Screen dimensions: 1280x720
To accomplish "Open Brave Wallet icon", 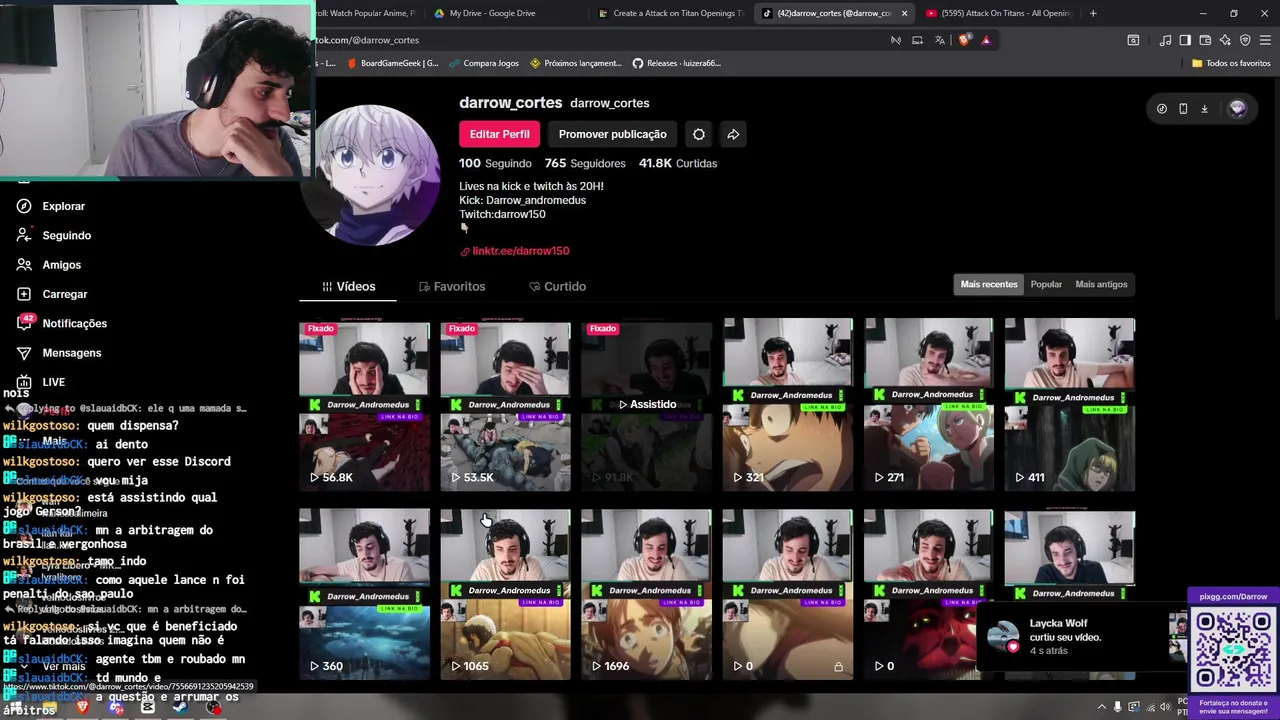I will (x=1205, y=40).
